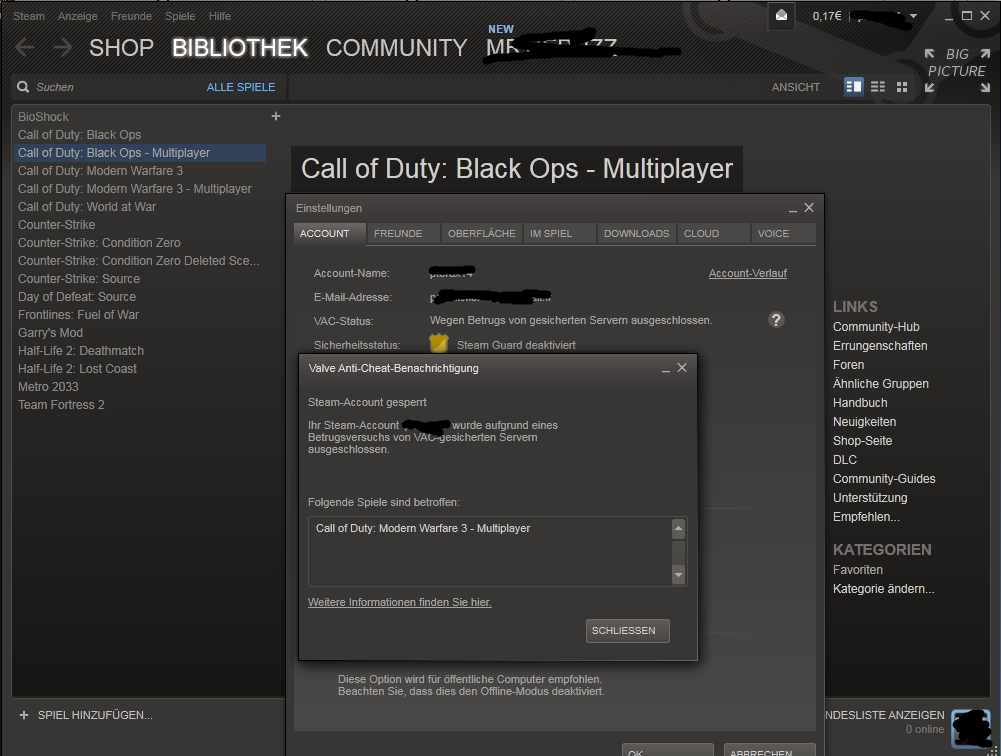The width and height of the screenshot is (1001, 756).
Task: Open the Anzeige menu
Action: point(78,16)
